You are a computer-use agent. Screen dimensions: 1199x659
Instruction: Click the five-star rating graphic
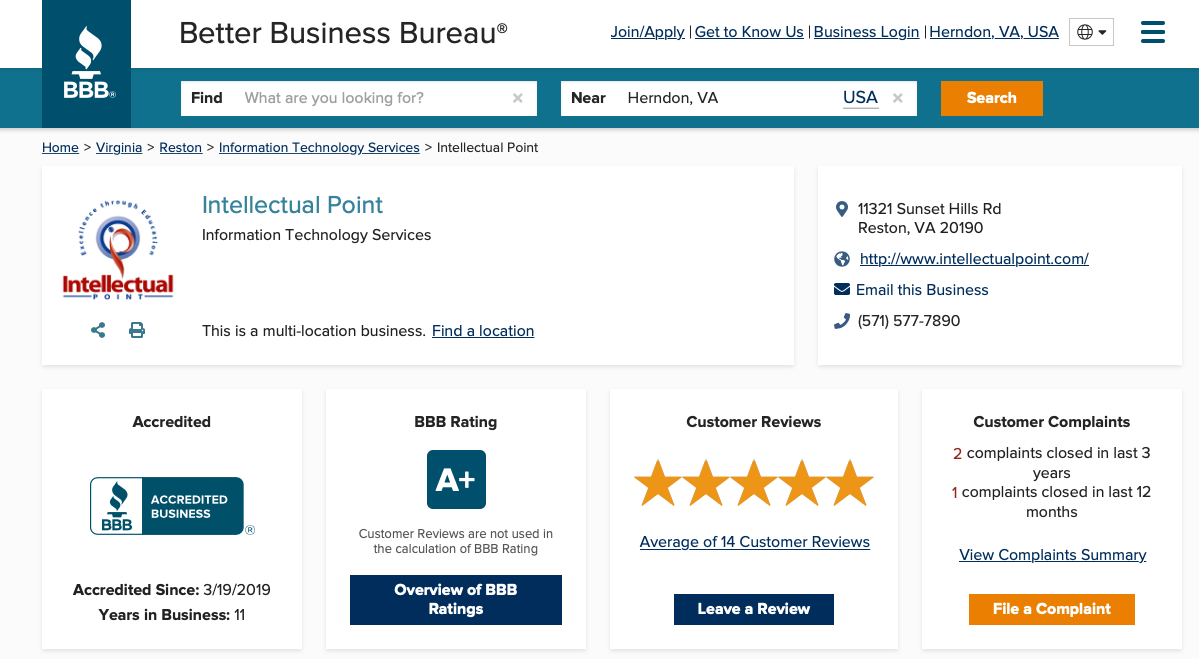pos(754,483)
